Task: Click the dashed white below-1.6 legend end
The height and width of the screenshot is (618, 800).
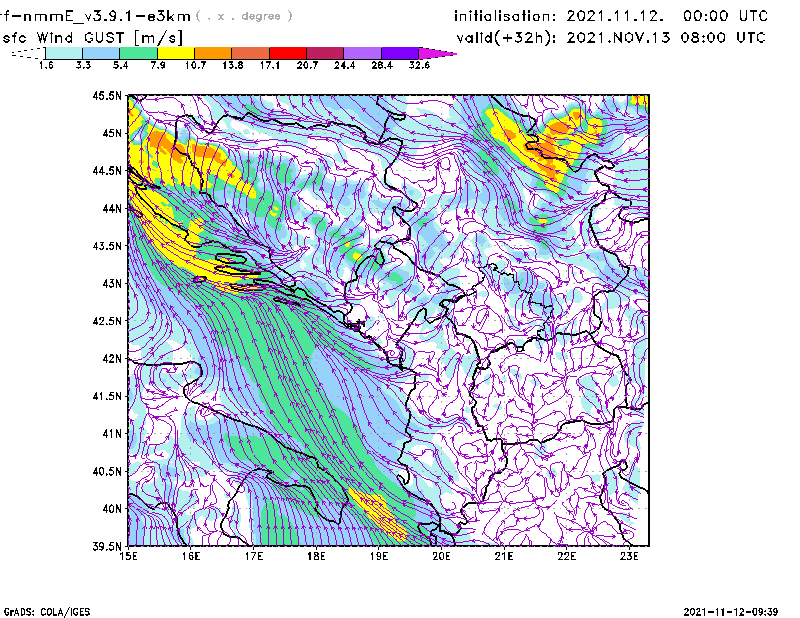Action: (x=28, y=53)
